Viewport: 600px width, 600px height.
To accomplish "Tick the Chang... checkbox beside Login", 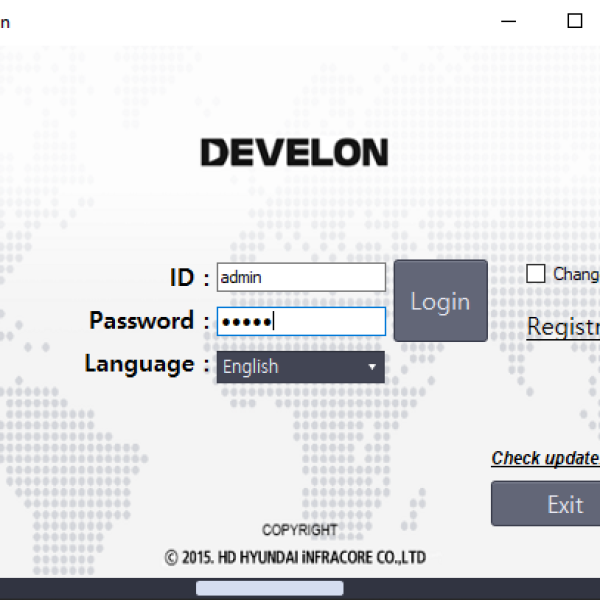I will click(x=535, y=274).
